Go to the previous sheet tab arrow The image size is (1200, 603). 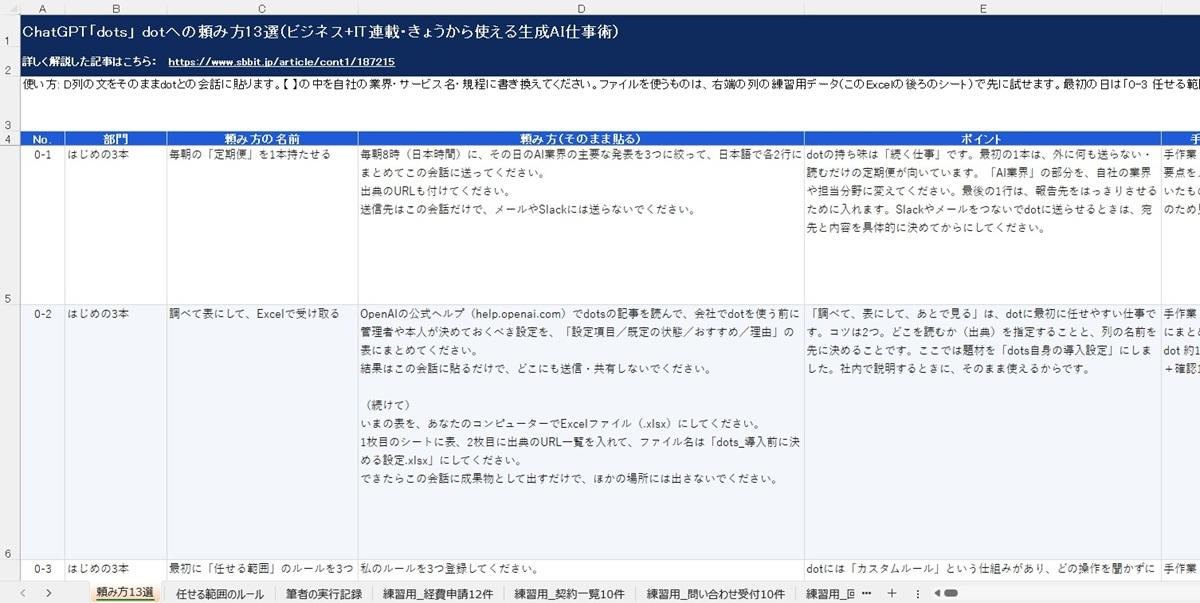point(22,593)
